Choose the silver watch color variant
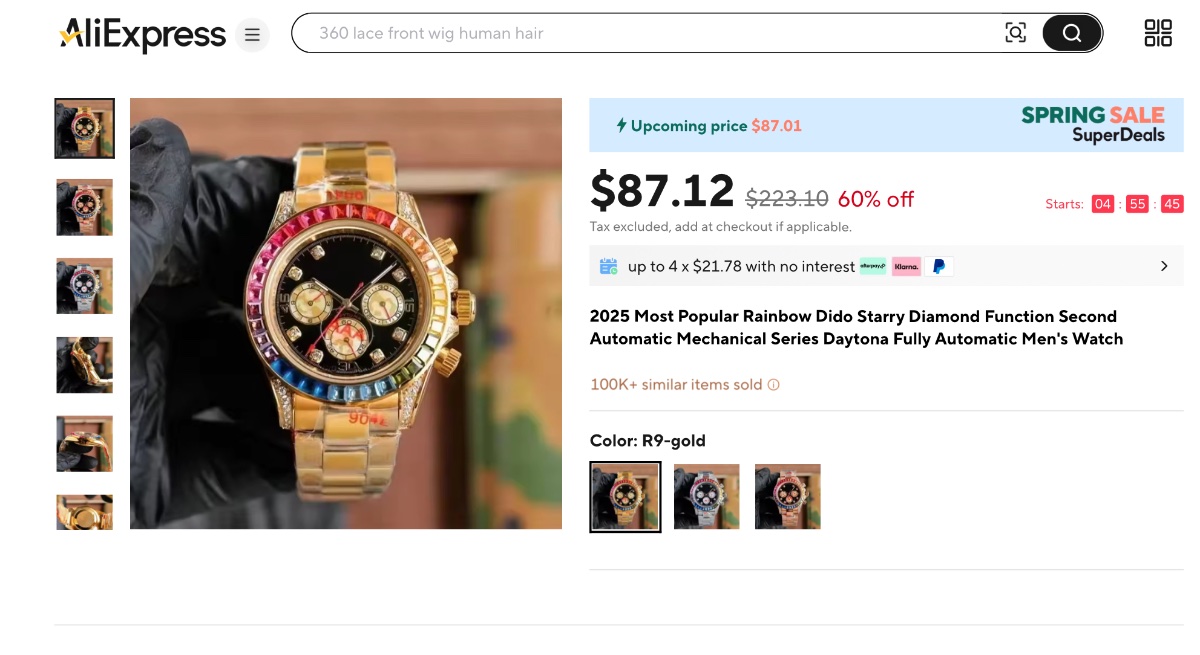The height and width of the screenshot is (655, 1200). point(707,496)
